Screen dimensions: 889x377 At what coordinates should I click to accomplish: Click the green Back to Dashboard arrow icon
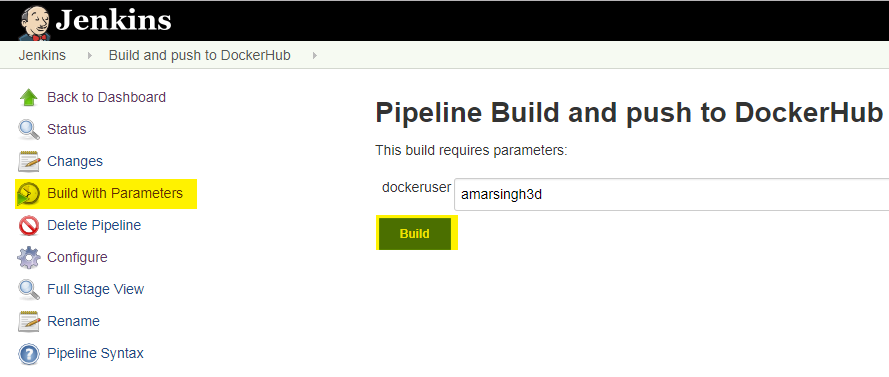(28, 98)
